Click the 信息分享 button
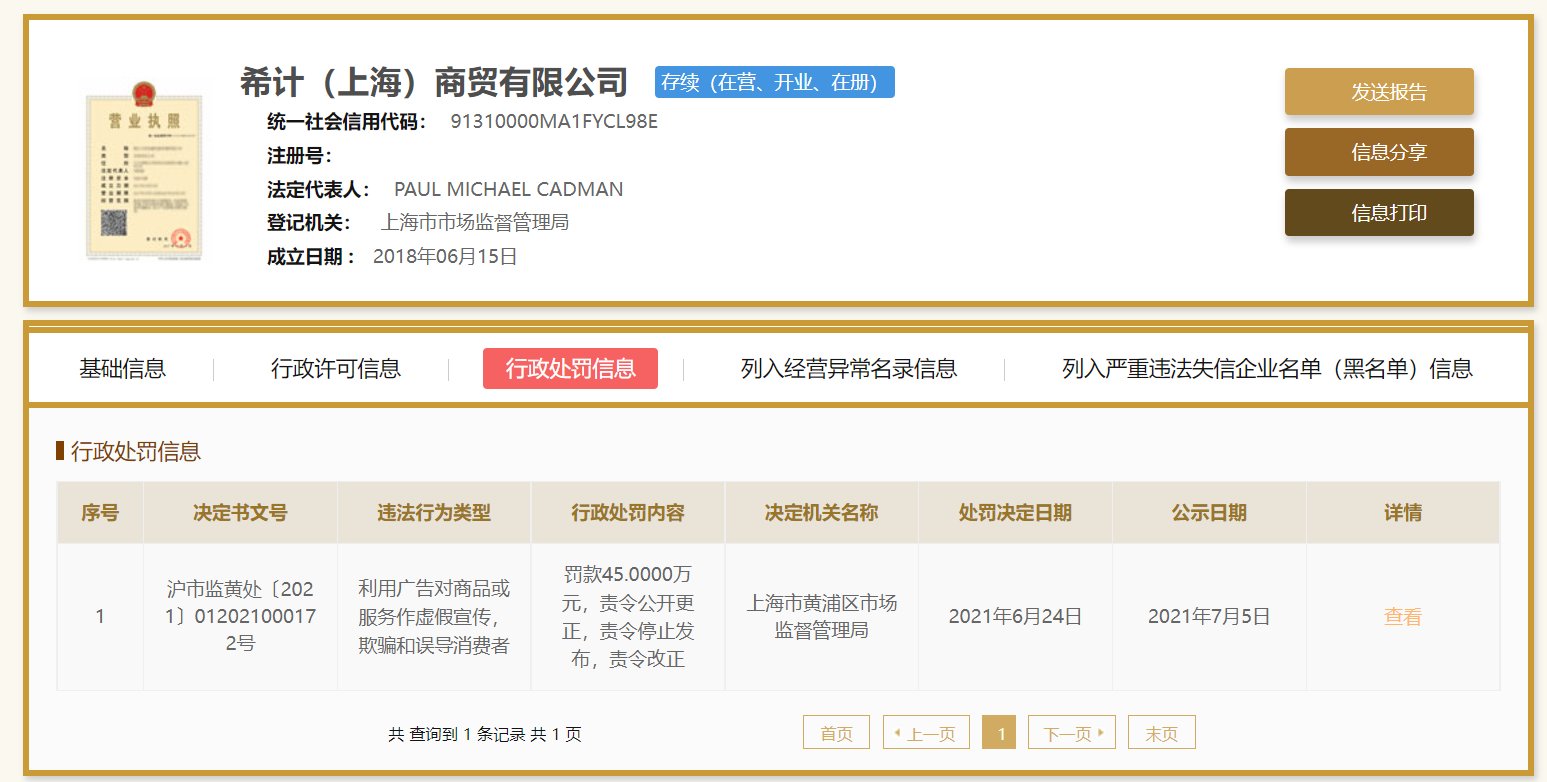The width and height of the screenshot is (1547, 782). 1379,152
